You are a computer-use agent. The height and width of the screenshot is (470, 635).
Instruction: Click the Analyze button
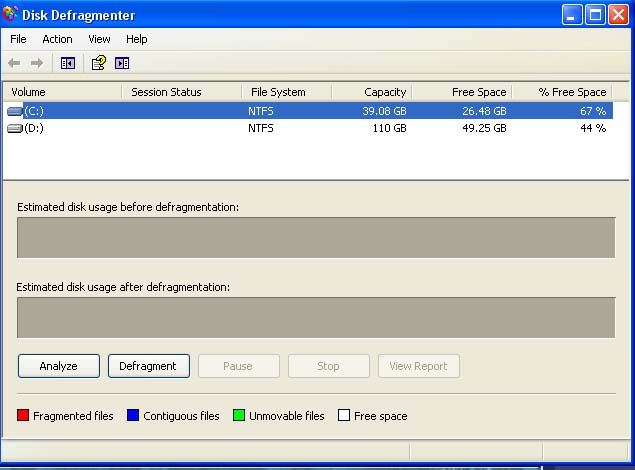point(59,366)
